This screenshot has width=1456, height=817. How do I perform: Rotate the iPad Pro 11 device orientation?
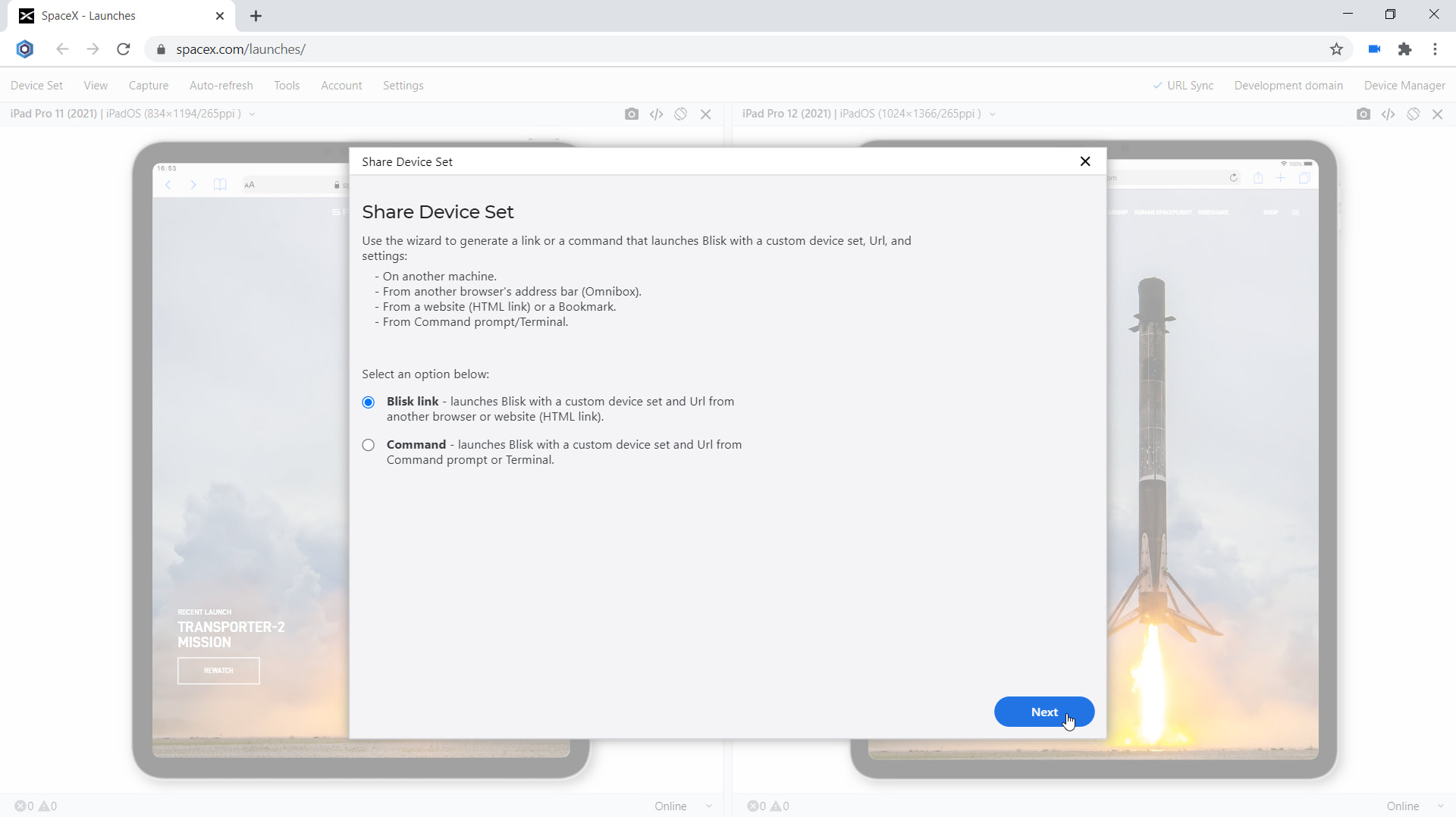[680, 114]
